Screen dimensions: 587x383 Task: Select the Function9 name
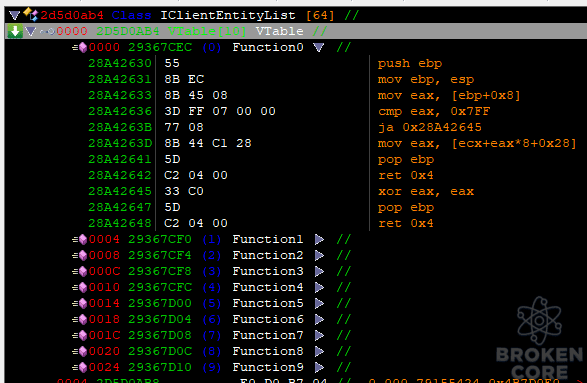coord(268,367)
